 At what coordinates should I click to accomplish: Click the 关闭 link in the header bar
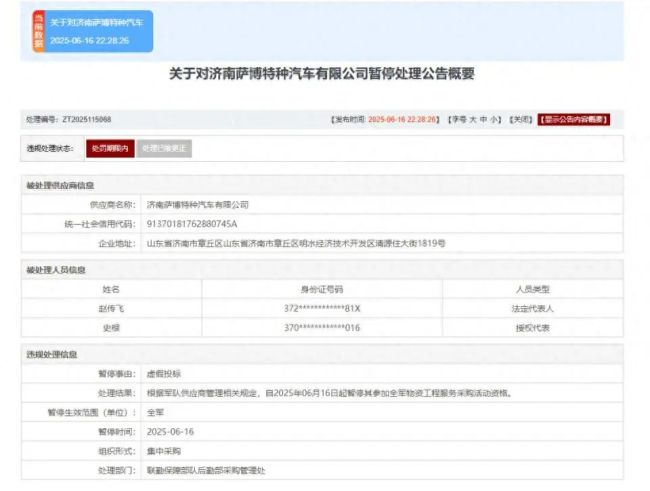click(x=521, y=119)
